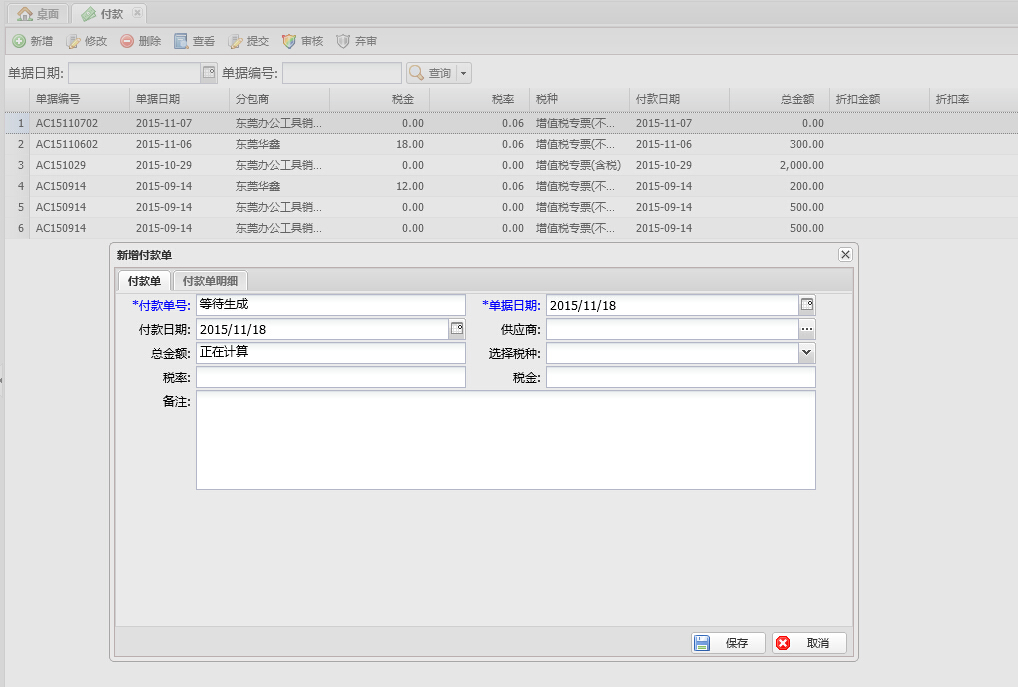Image resolution: width=1018 pixels, height=687 pixels.
Task: Open calendar picker for 付款日期 field
Action: click(x=457, y=329)
